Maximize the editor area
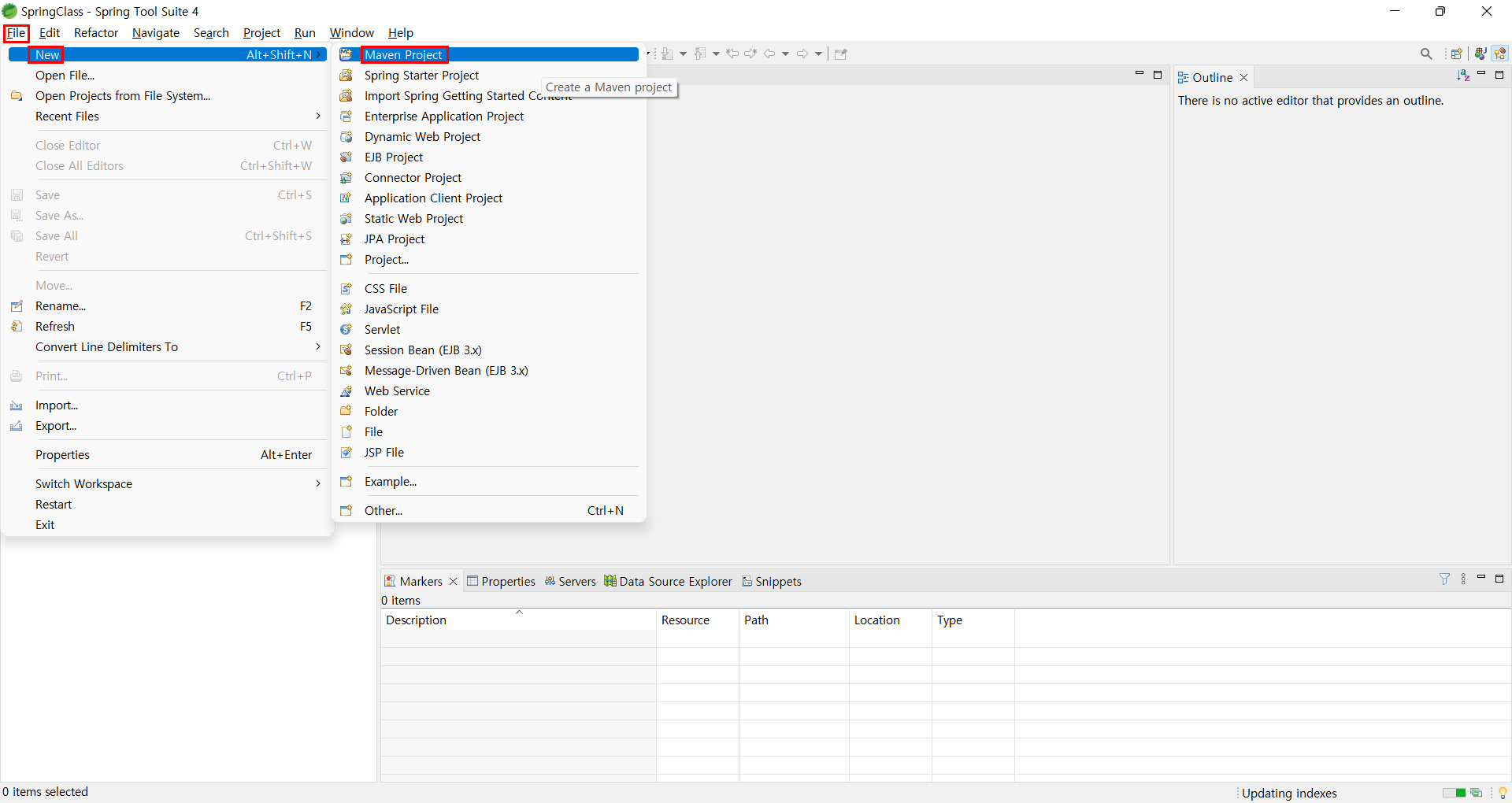This screenshot has width=1512, height=803. tap(1158, 74)
